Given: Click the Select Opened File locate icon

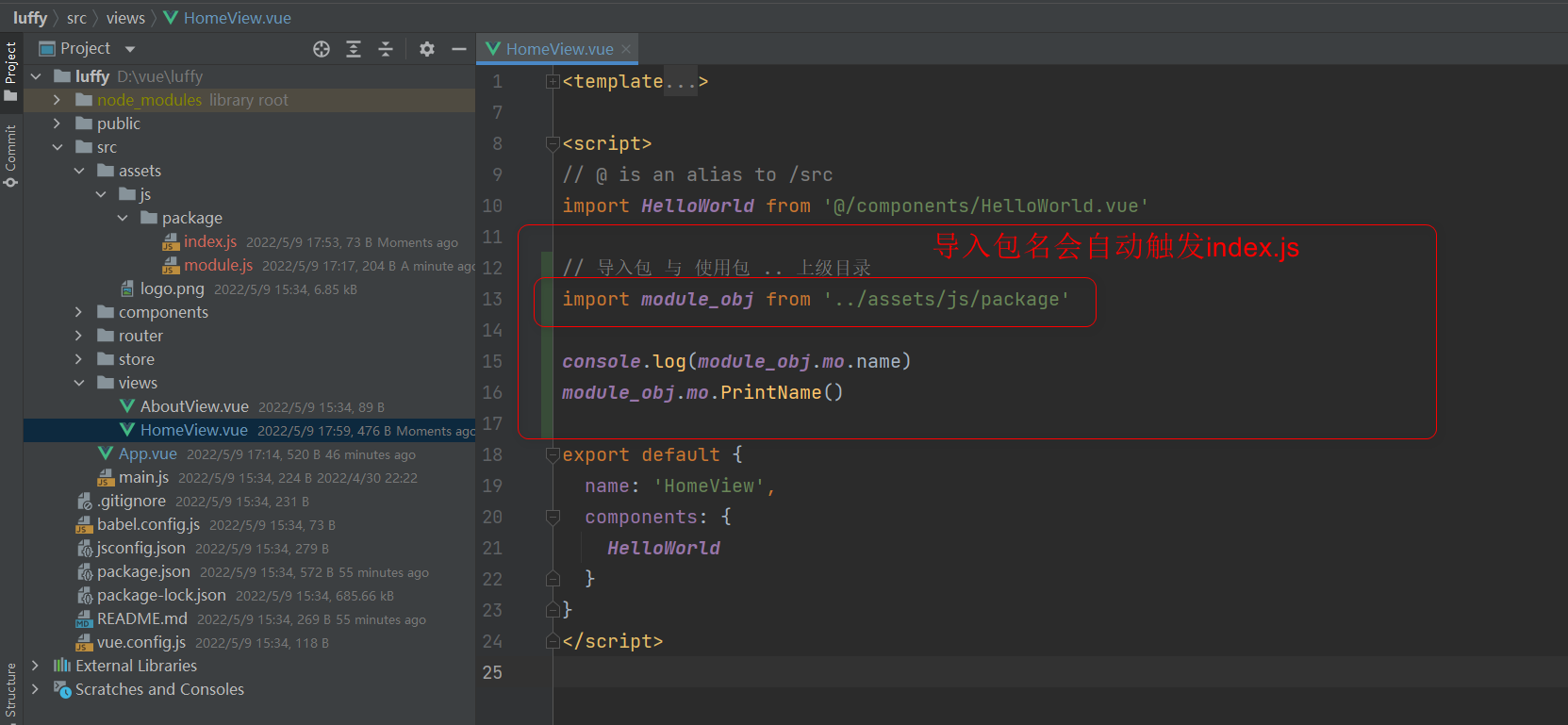Looking at the screenshot, I should point(322,49).
